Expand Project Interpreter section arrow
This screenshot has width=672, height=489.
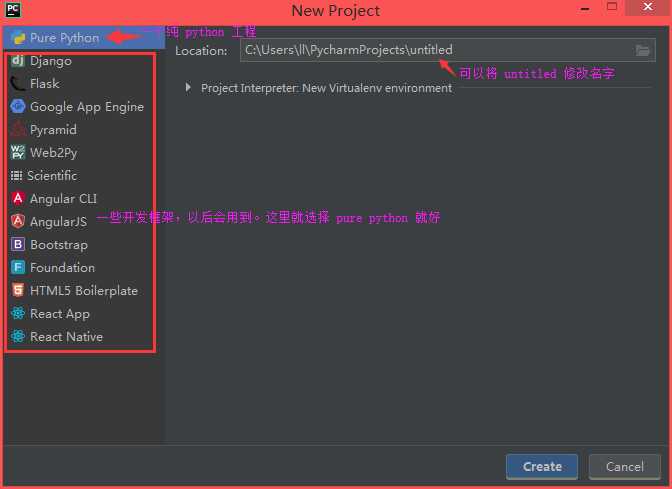click(x=188, y=87)
